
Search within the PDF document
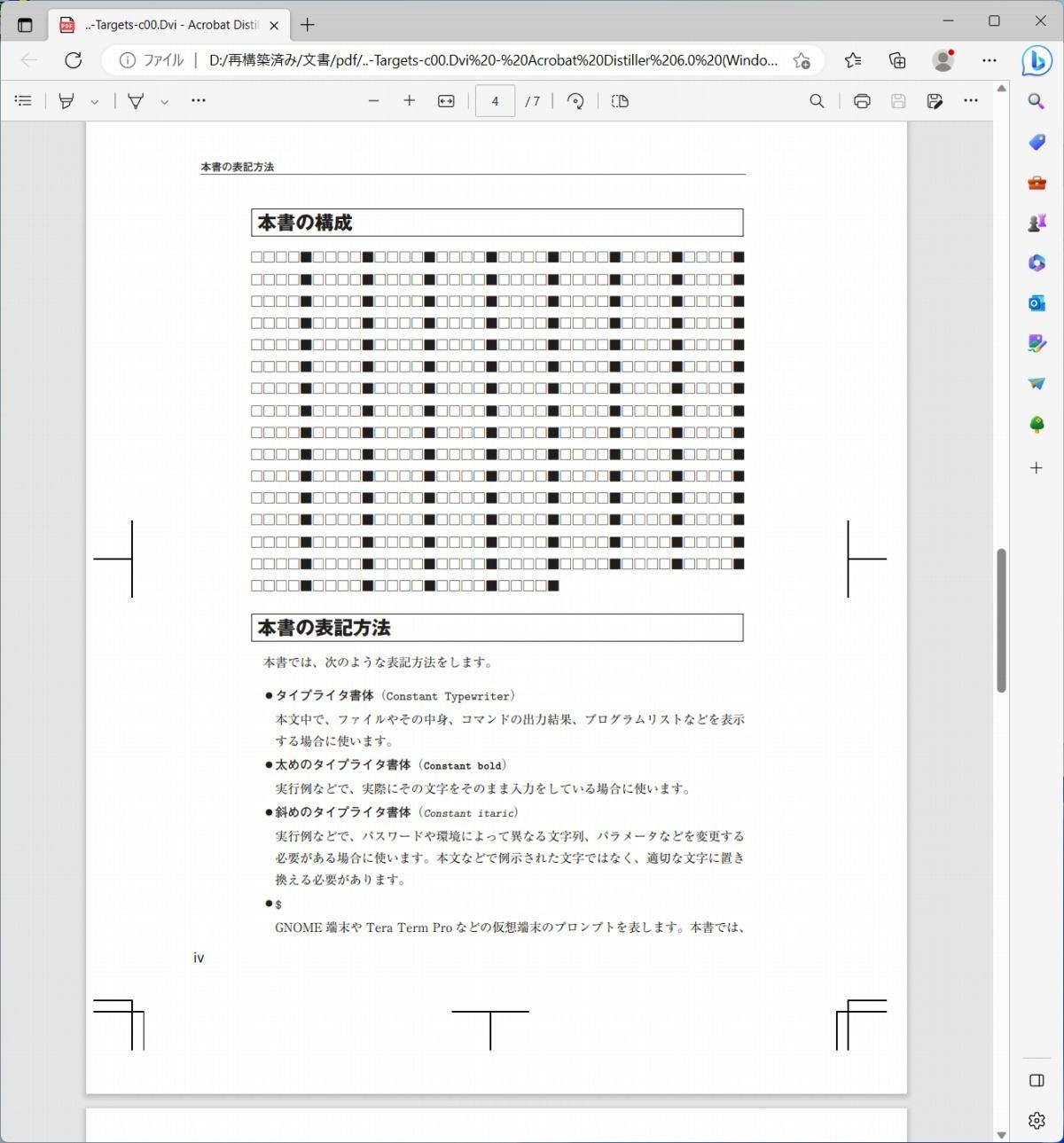click(817, 101)
